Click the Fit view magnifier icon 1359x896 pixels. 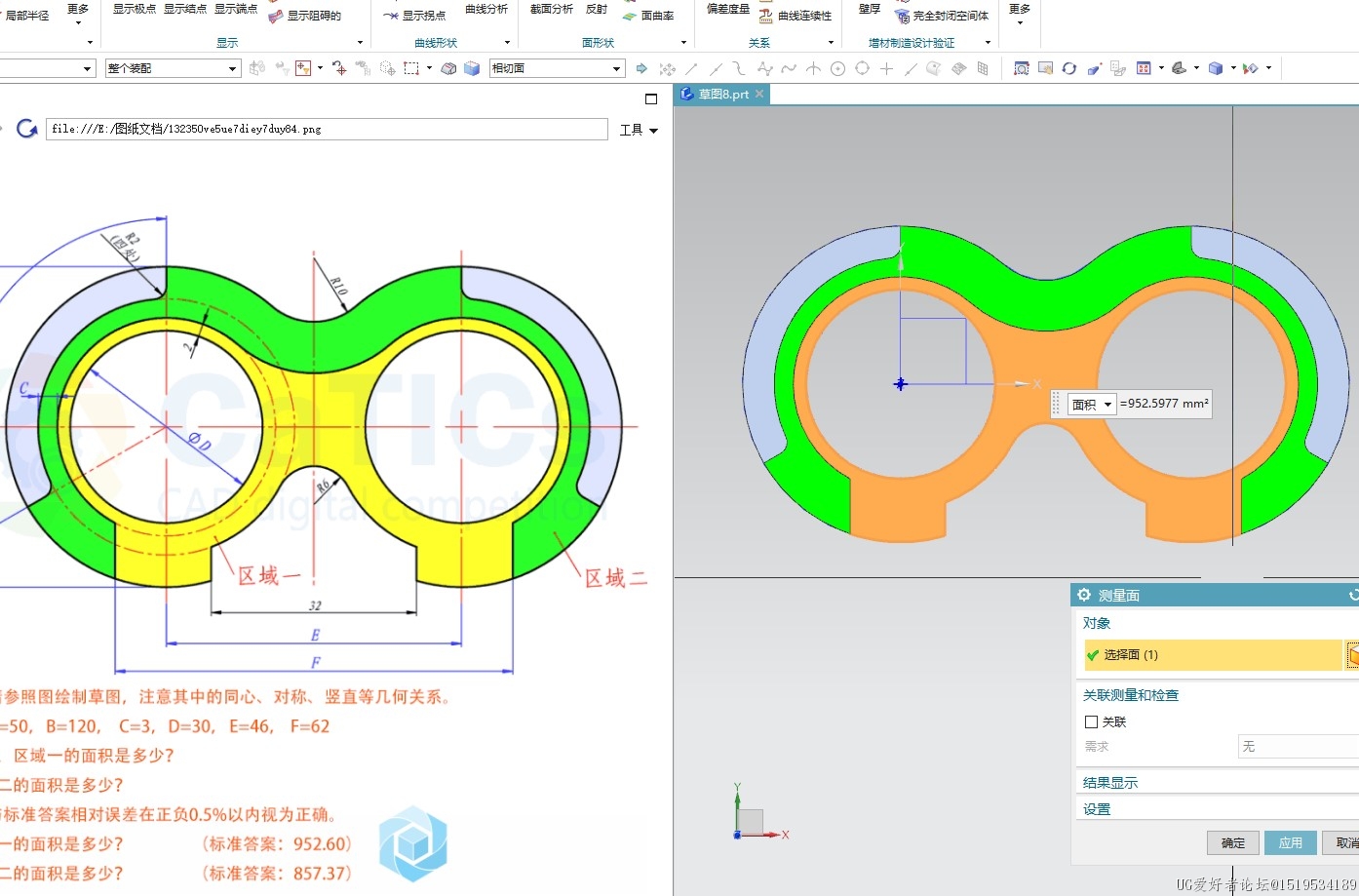click(1022, 68)
